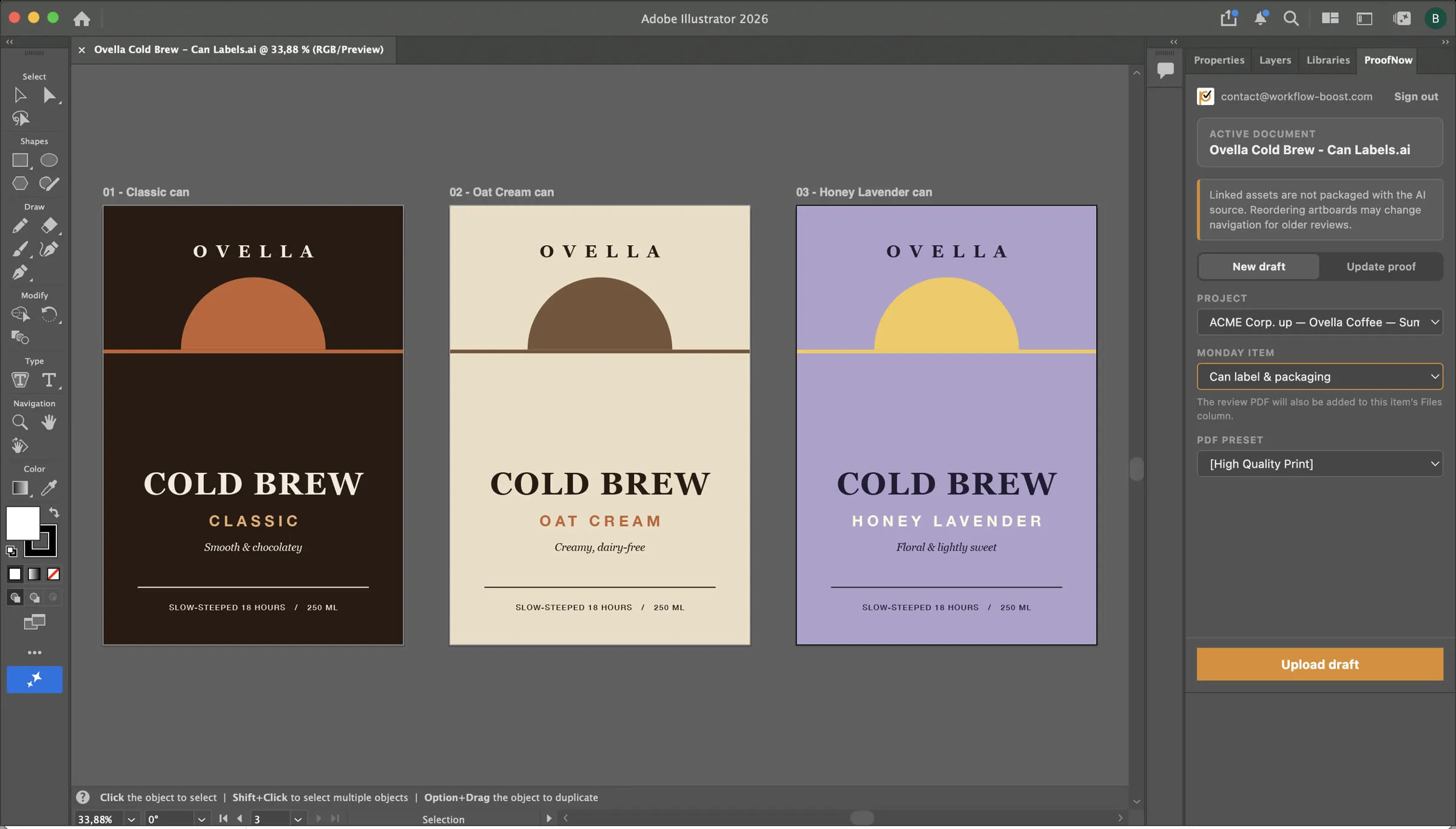The width and height of the screenshot is (1456, 829).
Task: Select the Rectangle tool
Action: pos(20,160)
